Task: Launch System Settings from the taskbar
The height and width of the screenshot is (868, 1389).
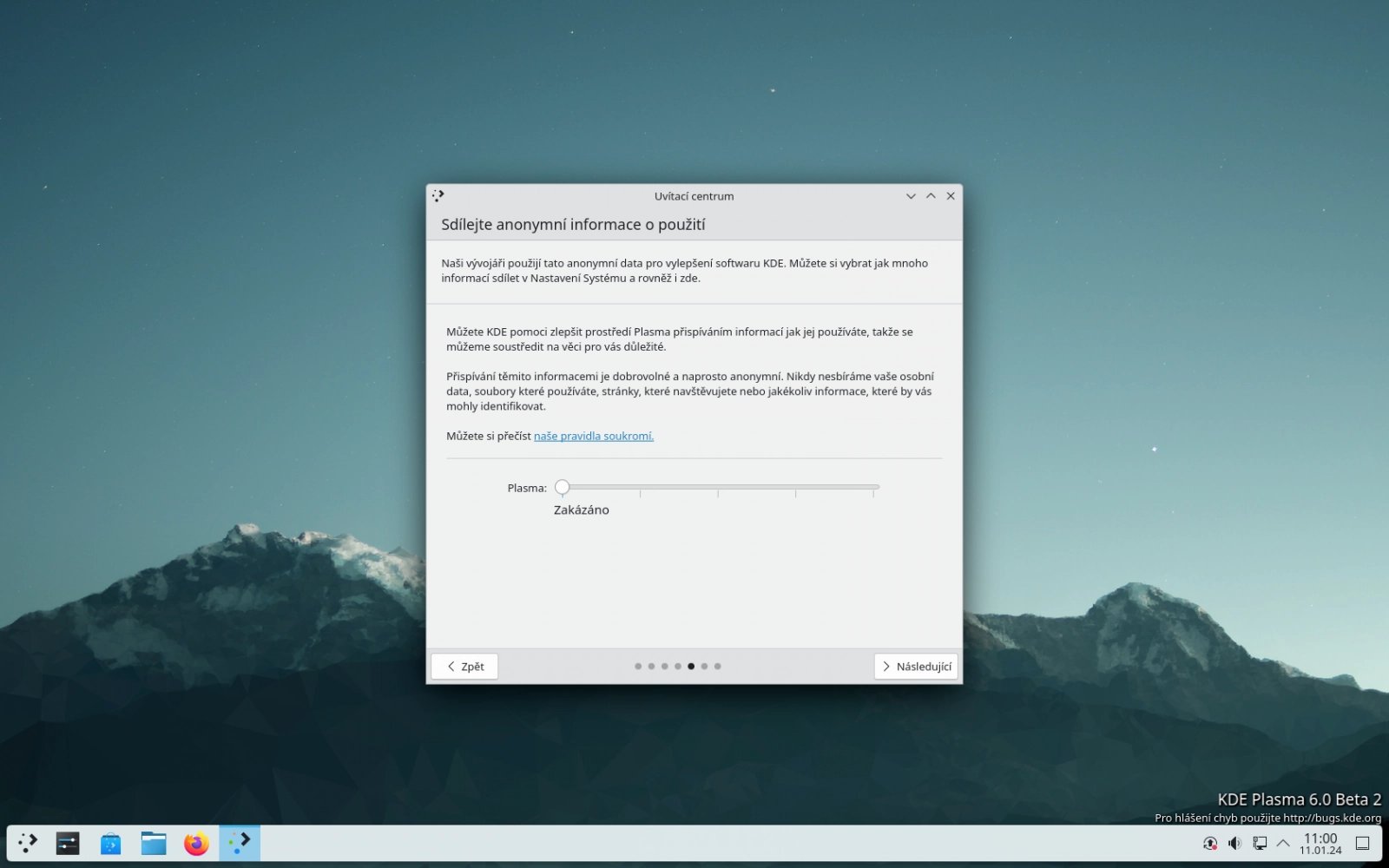Action: click(68, 843)
